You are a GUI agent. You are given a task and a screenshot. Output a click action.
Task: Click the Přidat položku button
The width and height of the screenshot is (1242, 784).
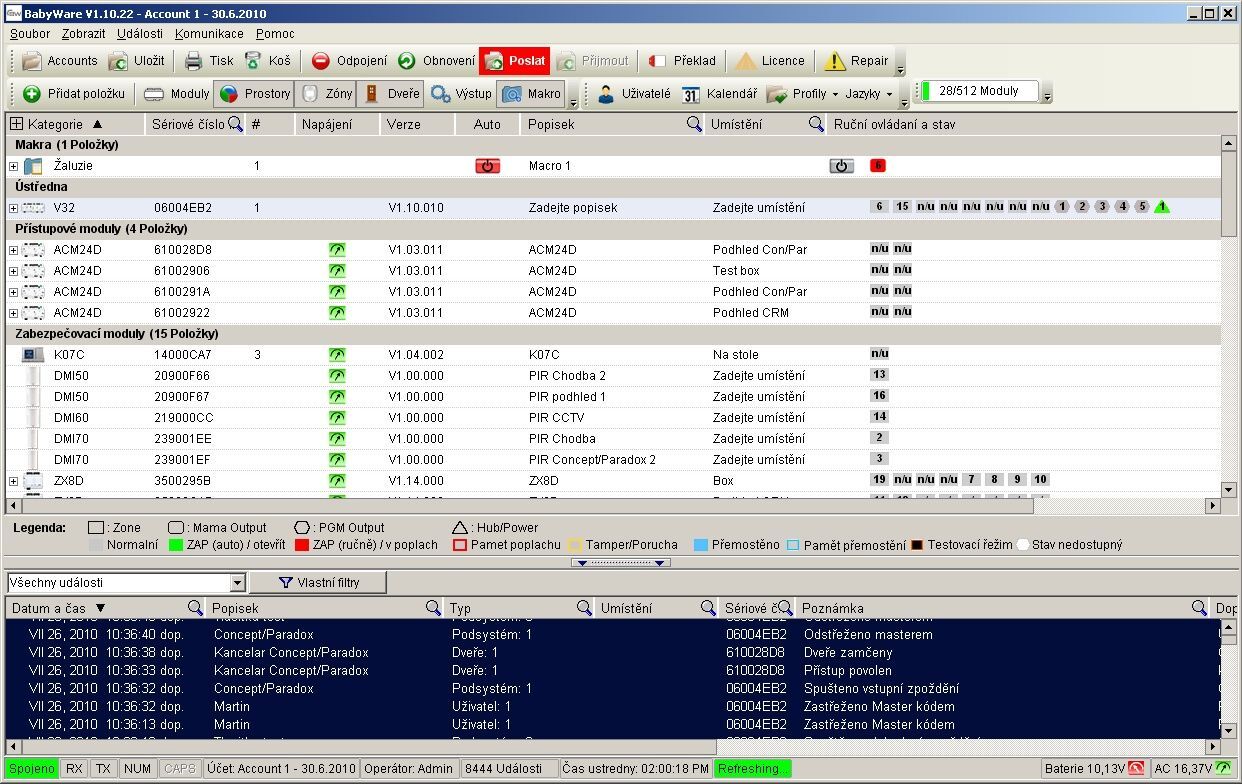click(x=75, y=94)
